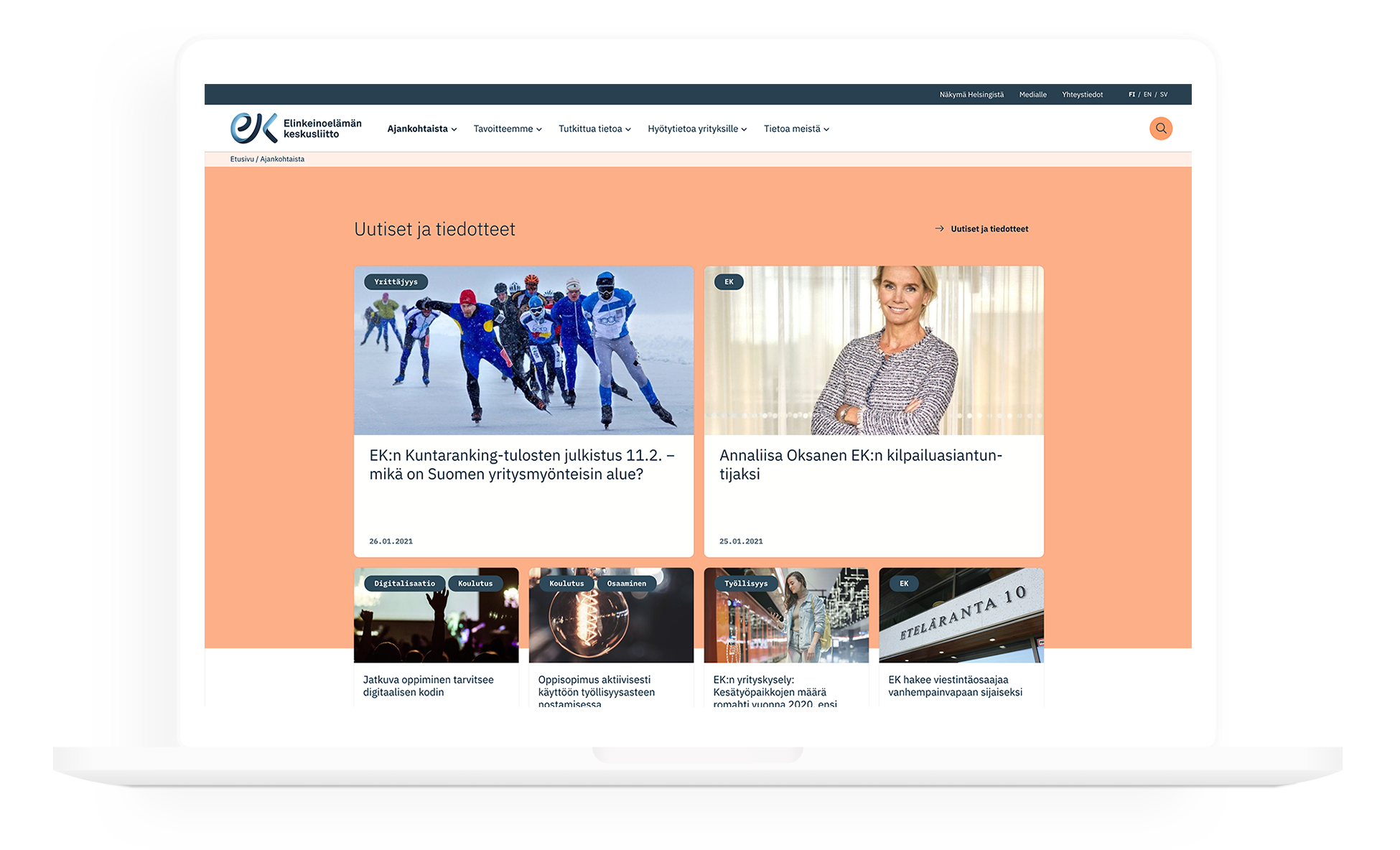Open Hyötytietoa yrityksille menu
This screenshot has width=1400, height=850.
(x=696, y=129)
